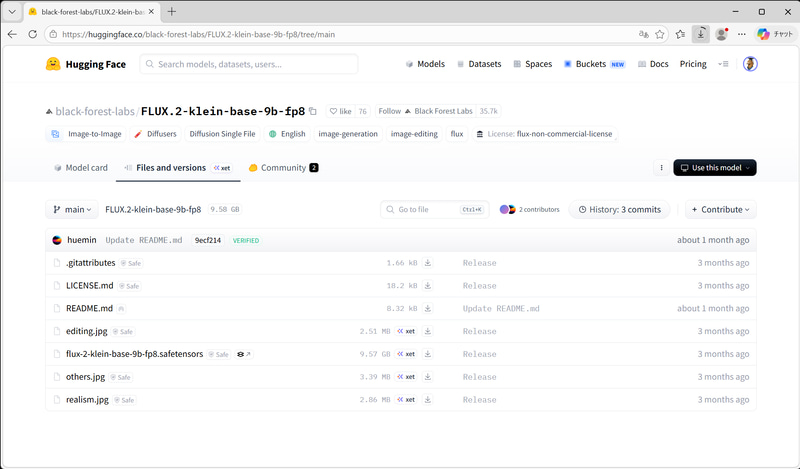Expand the main branch selector

(x=72, y=209)
